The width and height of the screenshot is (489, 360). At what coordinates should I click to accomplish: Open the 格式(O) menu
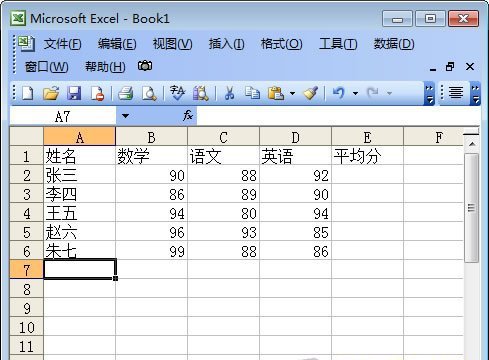coord(282,44)
